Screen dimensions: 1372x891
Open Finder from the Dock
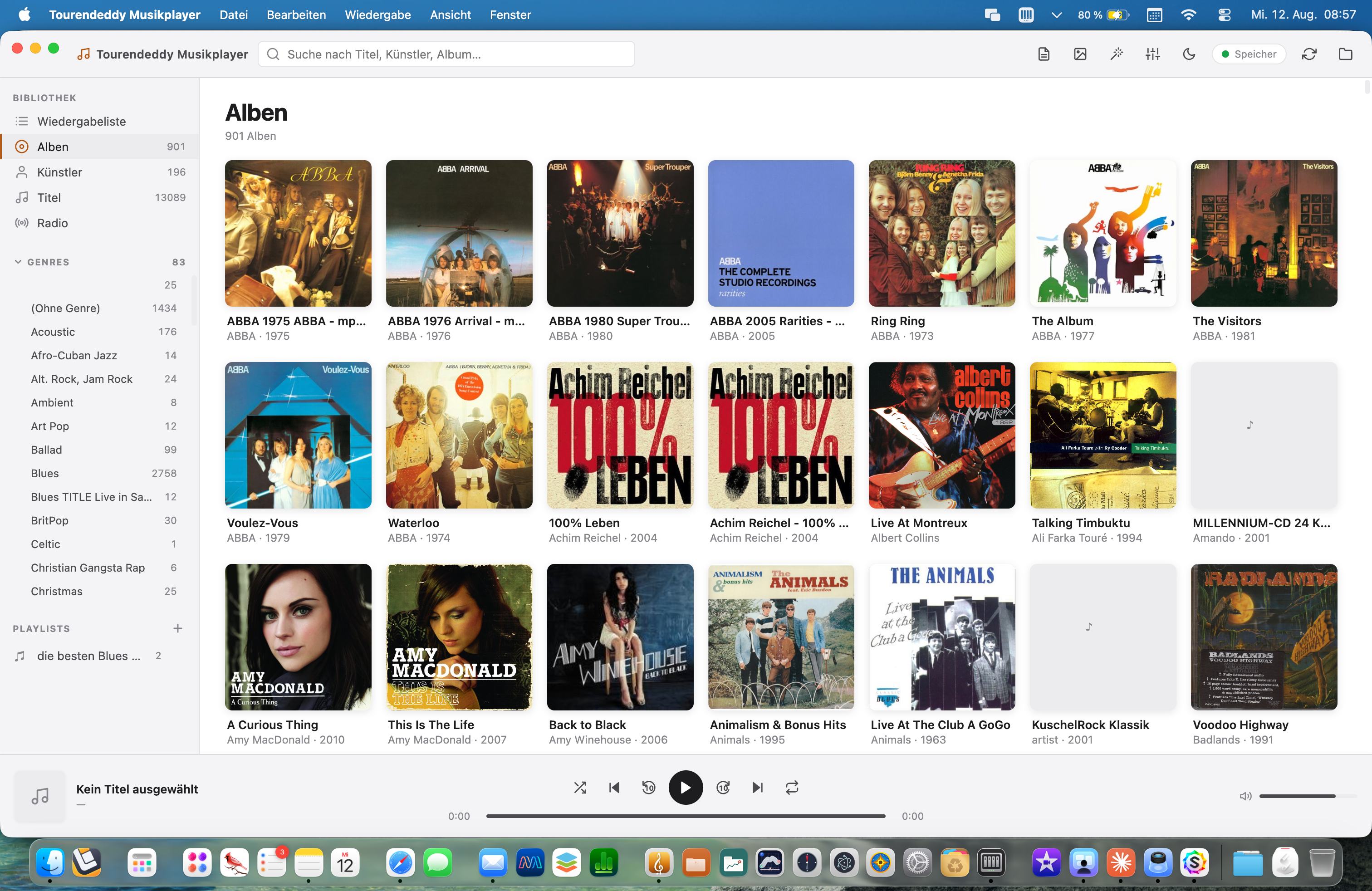(49, 863)
